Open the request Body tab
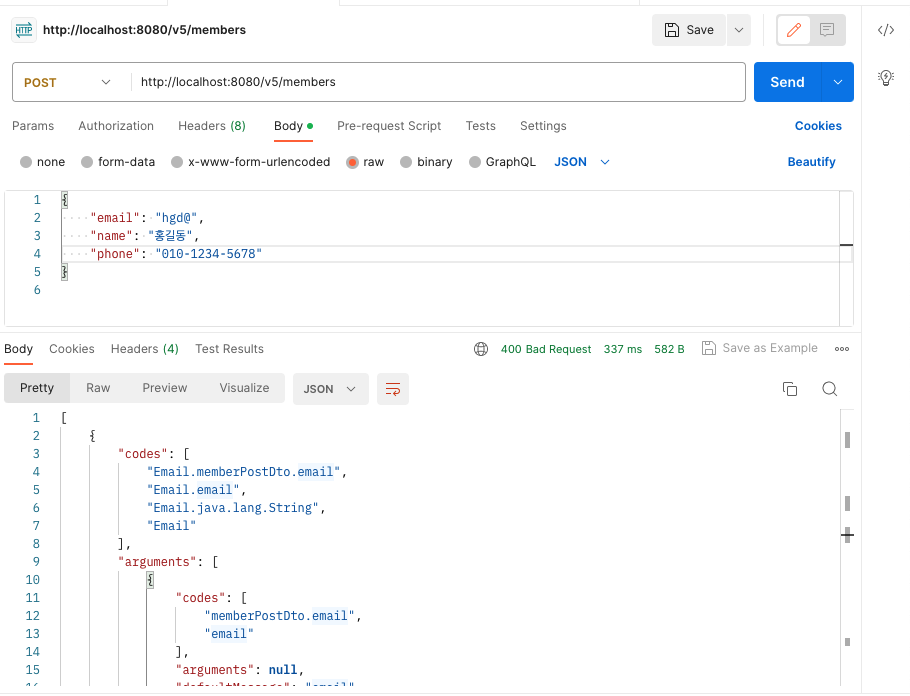 point(293,126)
